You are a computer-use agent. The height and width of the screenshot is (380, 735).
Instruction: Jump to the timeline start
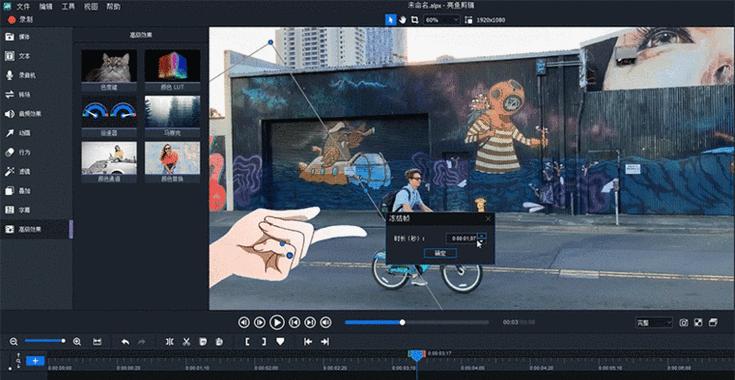pyautogui.click(x=308, y=342)
